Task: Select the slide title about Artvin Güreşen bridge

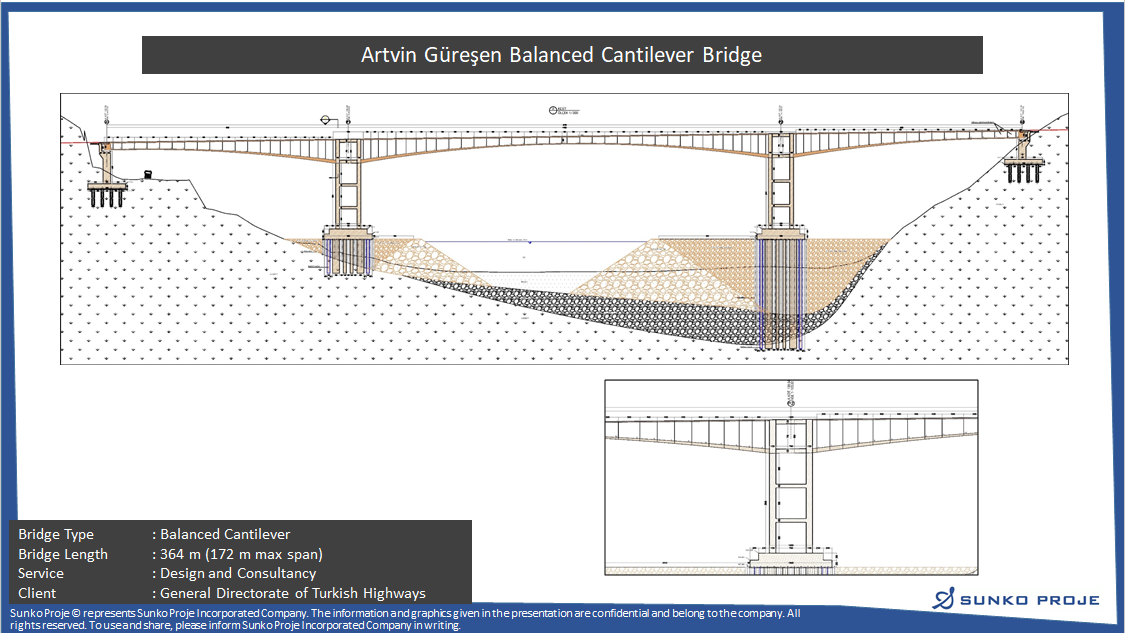Action: [561, 55]
